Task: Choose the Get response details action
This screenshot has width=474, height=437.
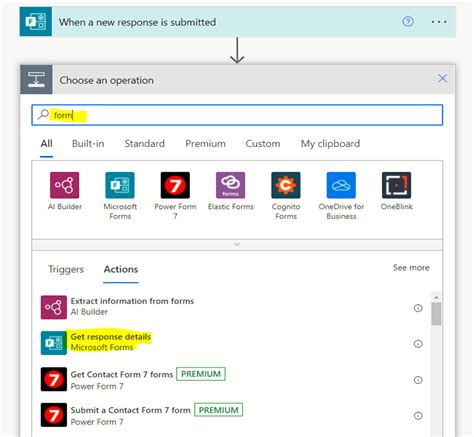Action: coord(111,337)
